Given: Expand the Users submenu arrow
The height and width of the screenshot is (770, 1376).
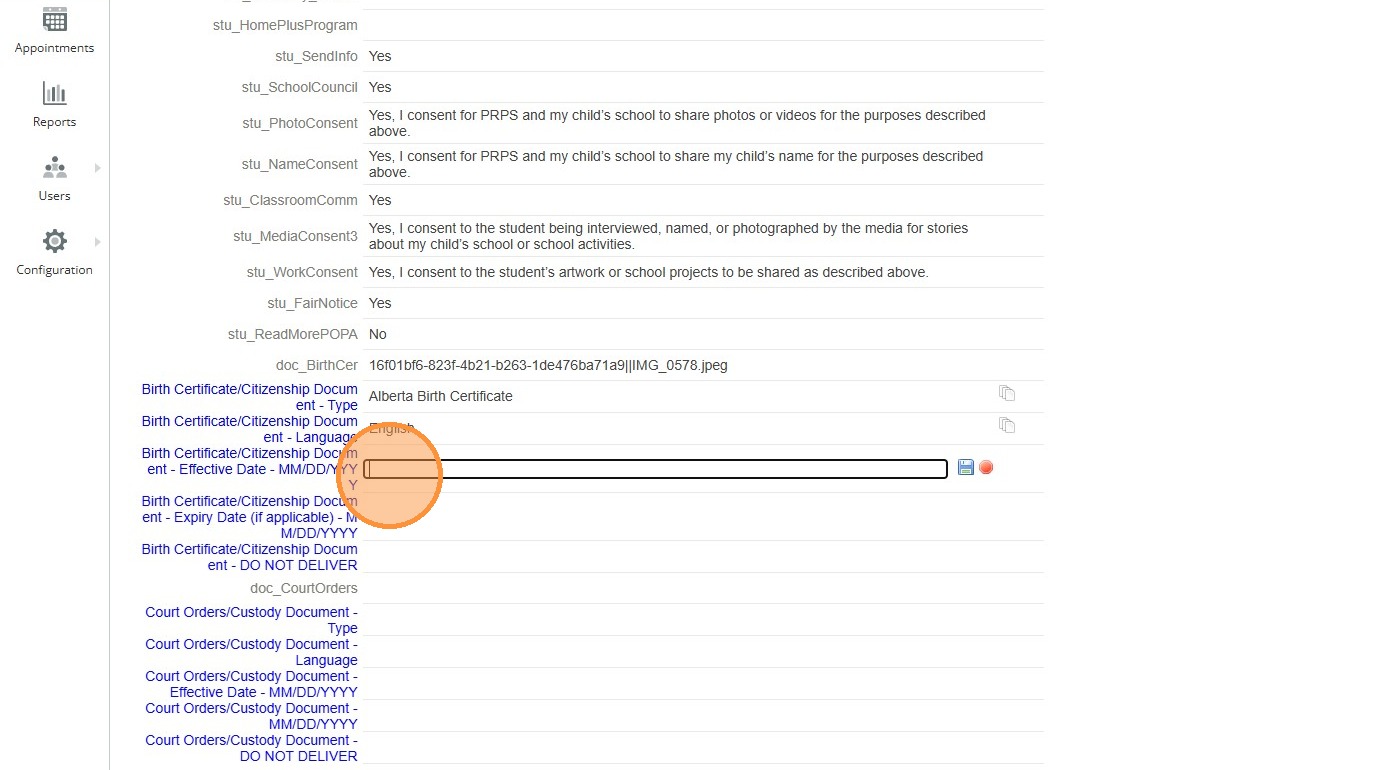Looking at the screenshot, I should 98,168.
